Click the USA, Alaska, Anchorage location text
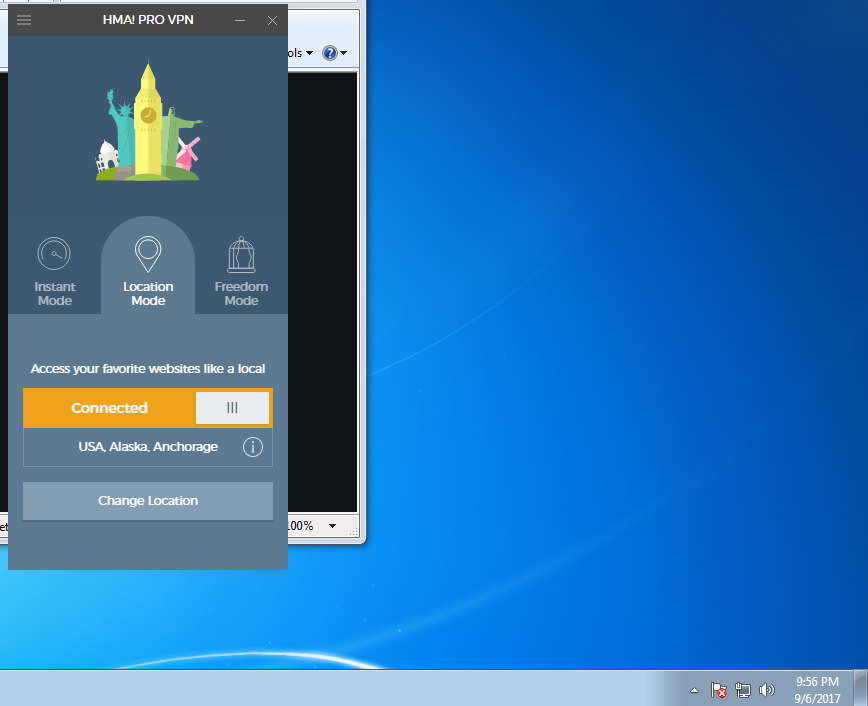This screenshot has height=706, width=868. (x=148, y=447)
